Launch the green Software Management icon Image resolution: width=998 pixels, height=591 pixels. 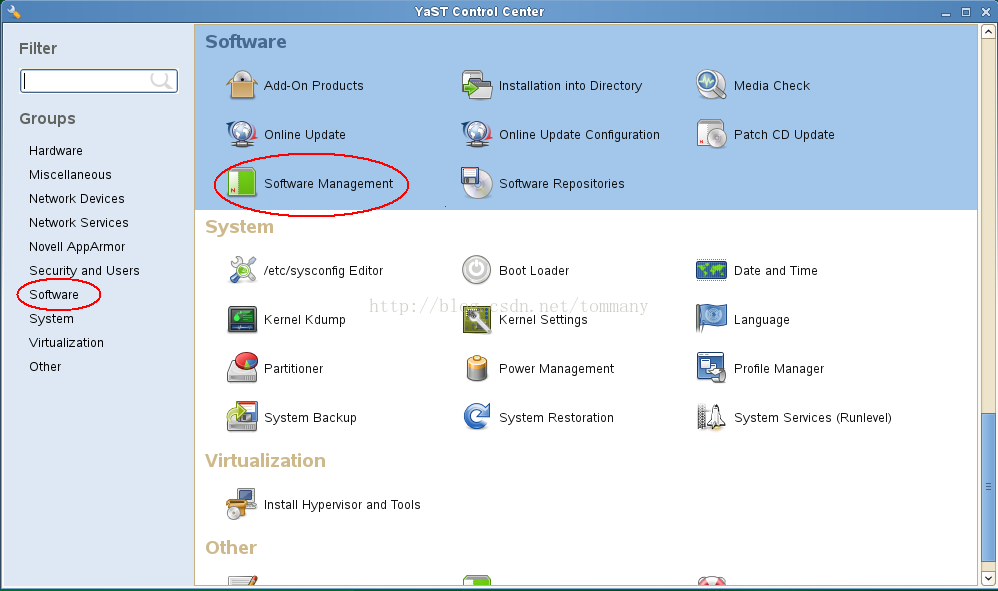[x=242, y=183]
